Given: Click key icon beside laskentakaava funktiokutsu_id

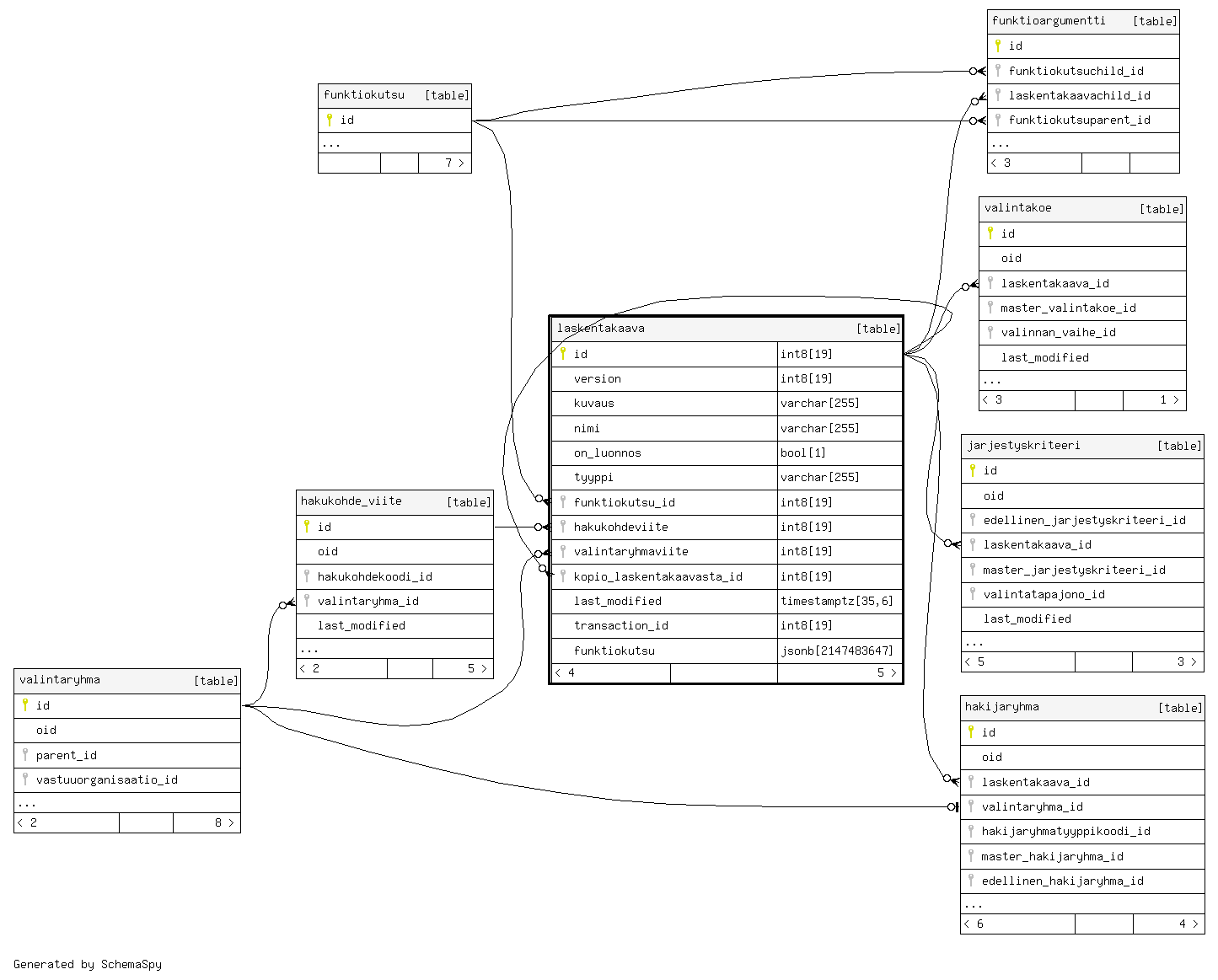Looking at the screenshot, I should 563,502.
